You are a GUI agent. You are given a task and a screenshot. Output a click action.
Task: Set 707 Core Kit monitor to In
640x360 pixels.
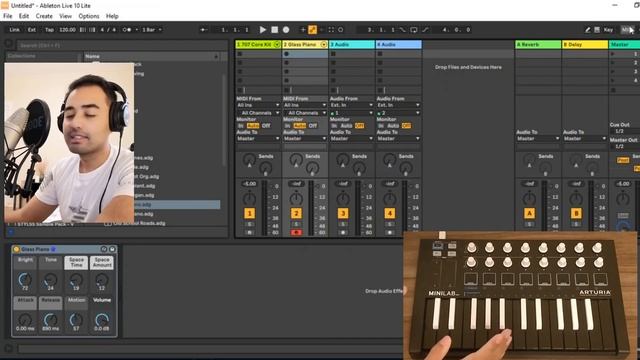241,126
